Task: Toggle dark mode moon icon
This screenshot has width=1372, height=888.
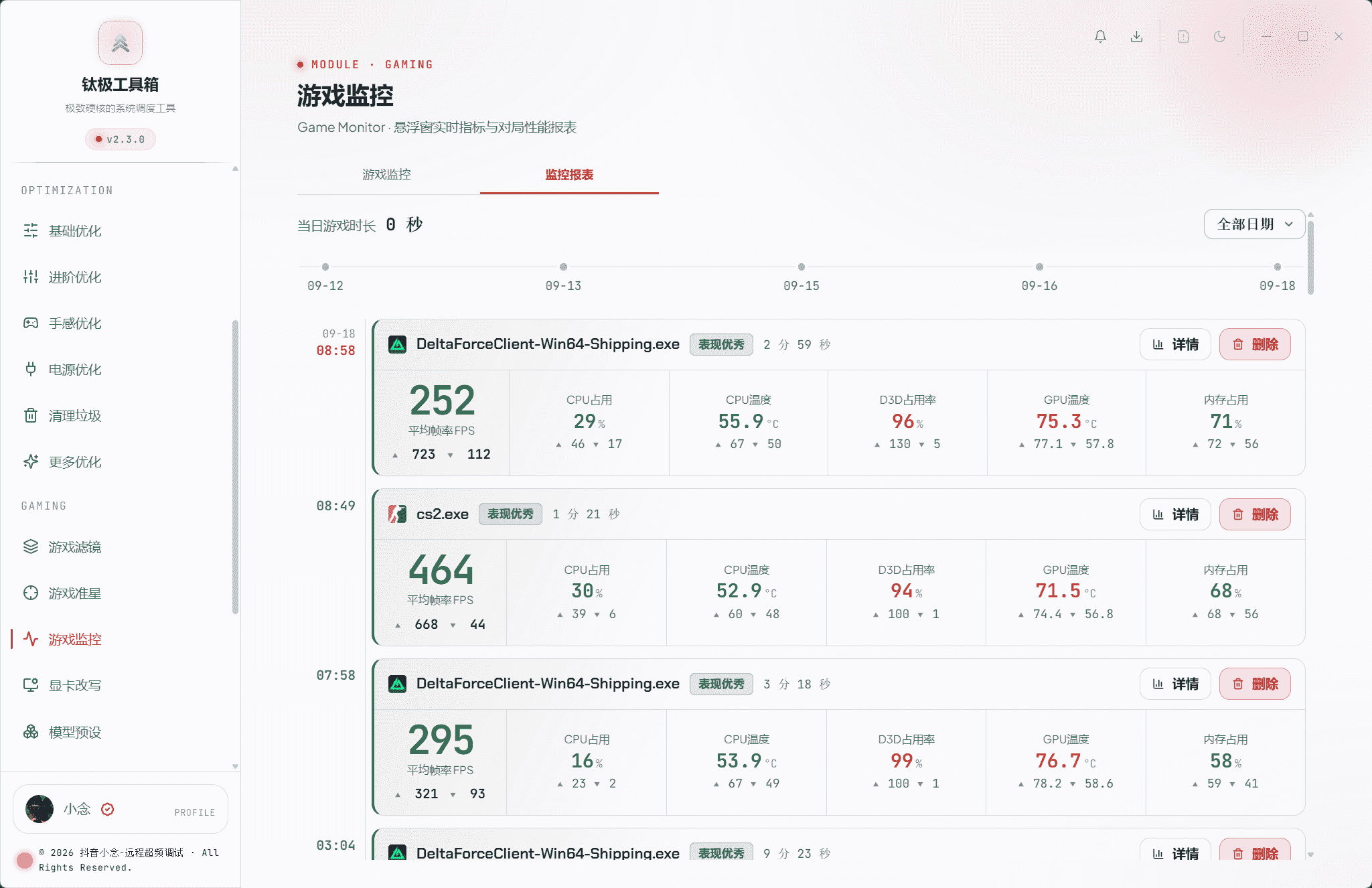Action: 1219,37
